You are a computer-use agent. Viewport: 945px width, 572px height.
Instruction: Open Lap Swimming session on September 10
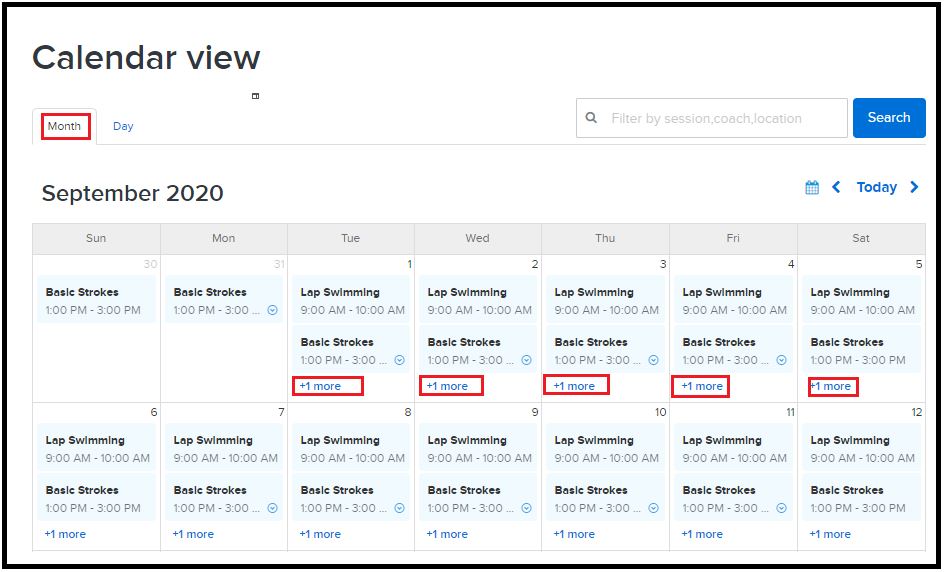605,448
